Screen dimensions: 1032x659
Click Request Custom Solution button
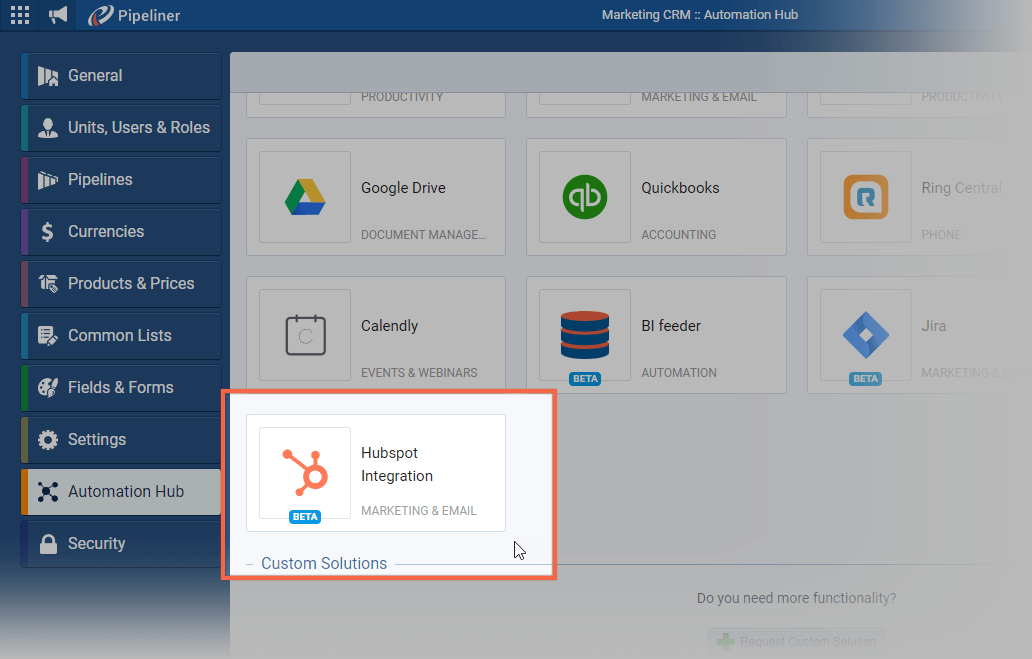pos(796,641)
